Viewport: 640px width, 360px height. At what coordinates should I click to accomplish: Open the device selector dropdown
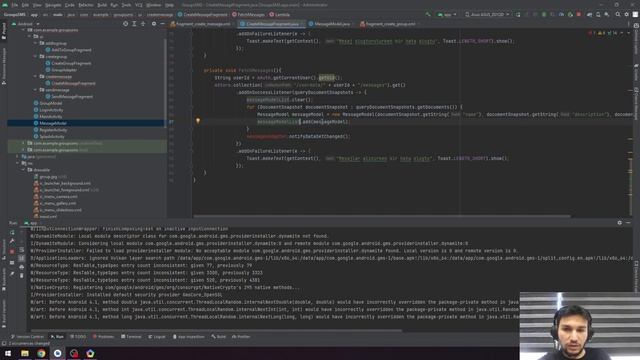487,15
